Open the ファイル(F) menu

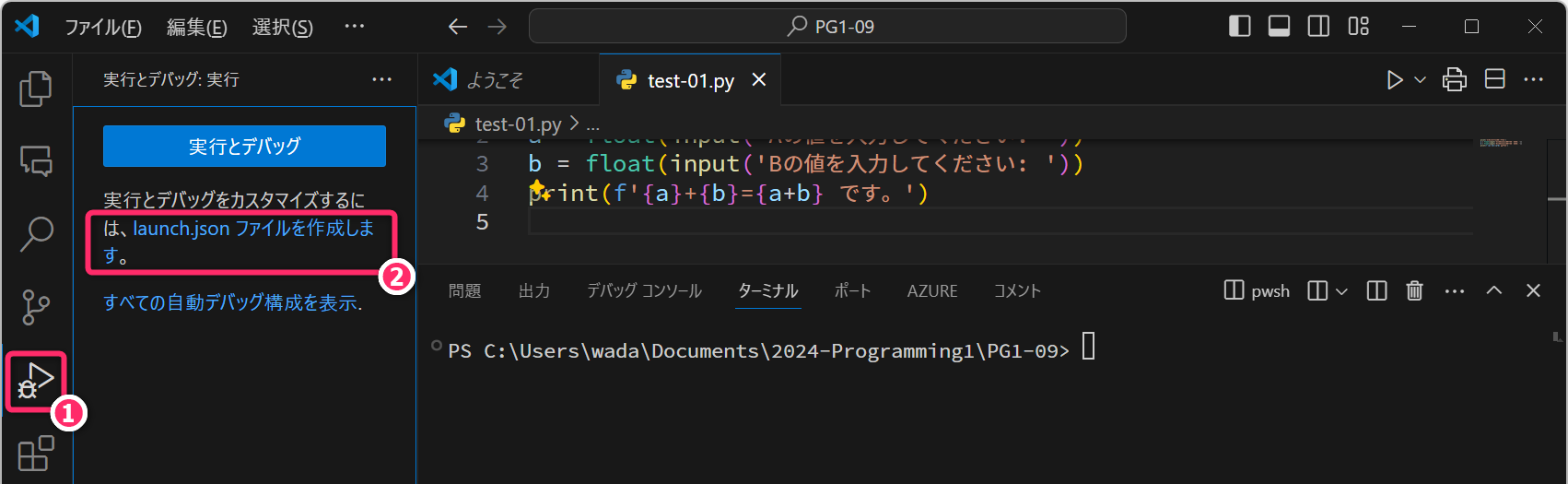point(102,28)
